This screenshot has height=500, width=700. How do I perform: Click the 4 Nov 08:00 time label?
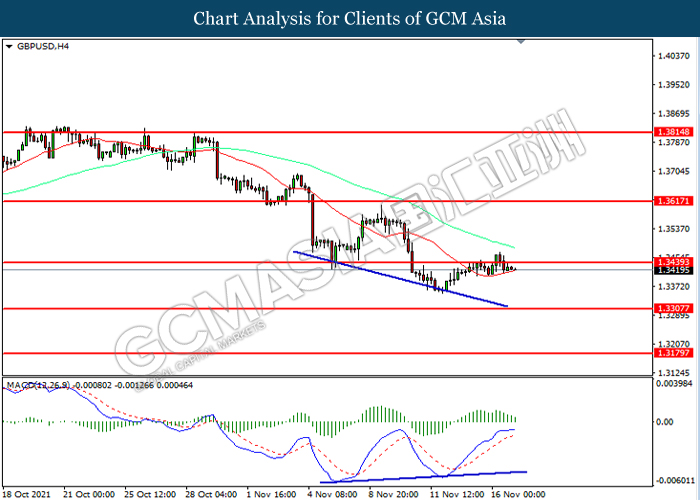[x=333, y=494]
